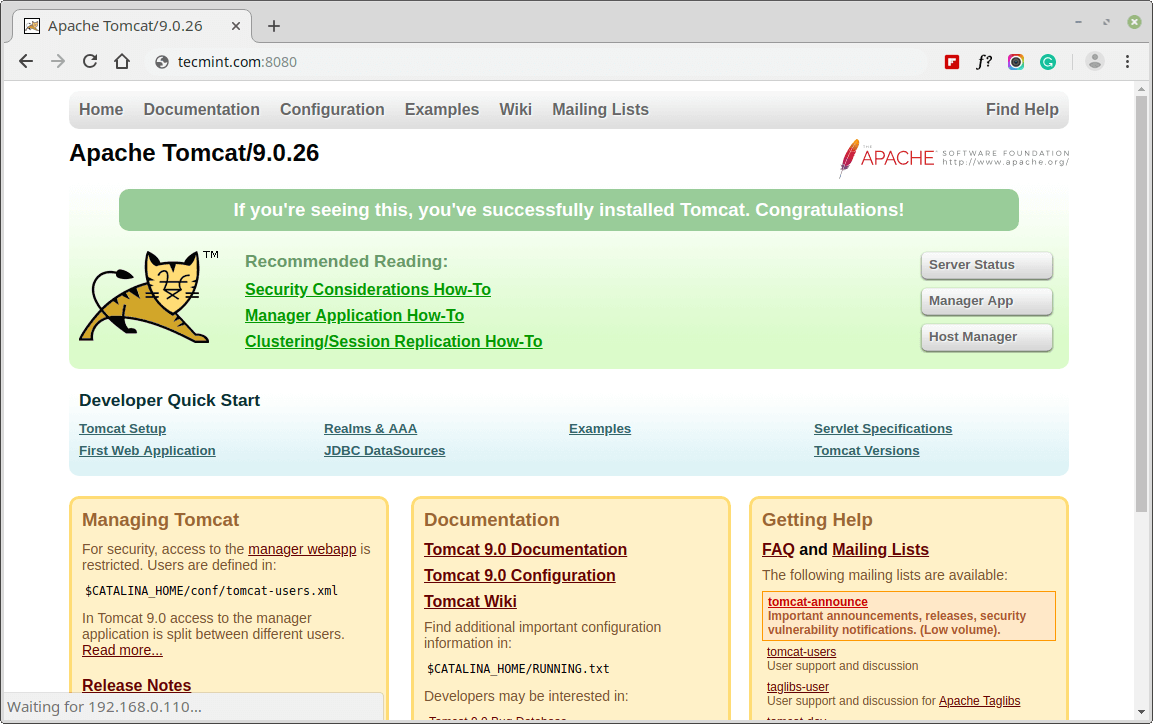The width and height of the screenshot is (1153, 724).
Task: Open a new browser tab
Action: click(x=274, y=26)
